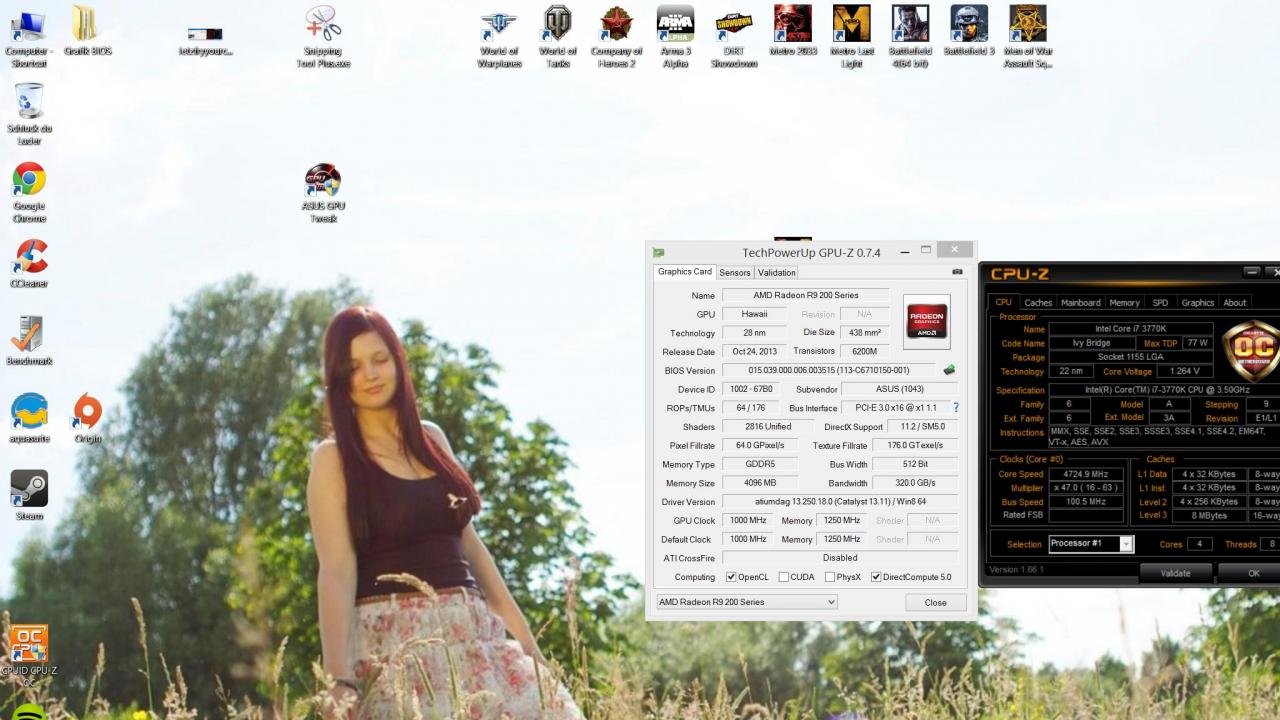The height and width of the screenshot is (720, 1280).
Task: Launch Snipping Tool Plus.exe
Action: [323, 37]
